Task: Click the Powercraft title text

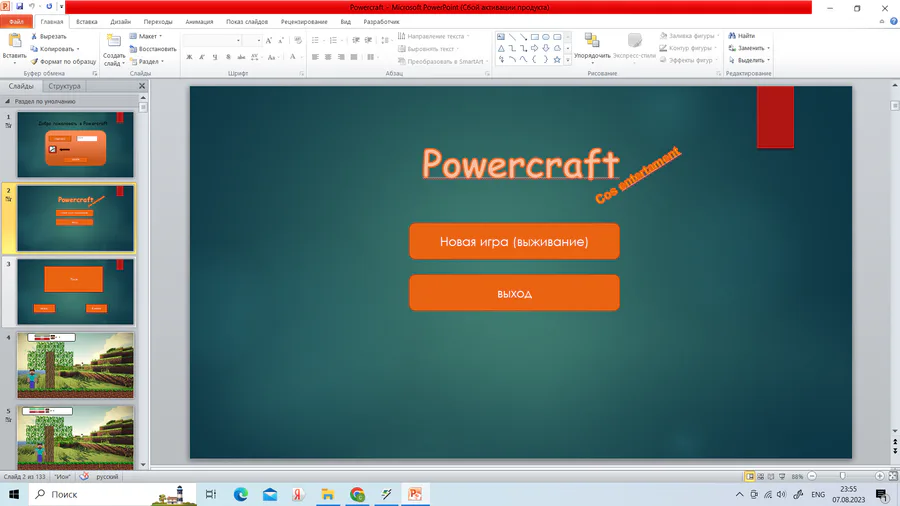Action: [x=521, y=164]
